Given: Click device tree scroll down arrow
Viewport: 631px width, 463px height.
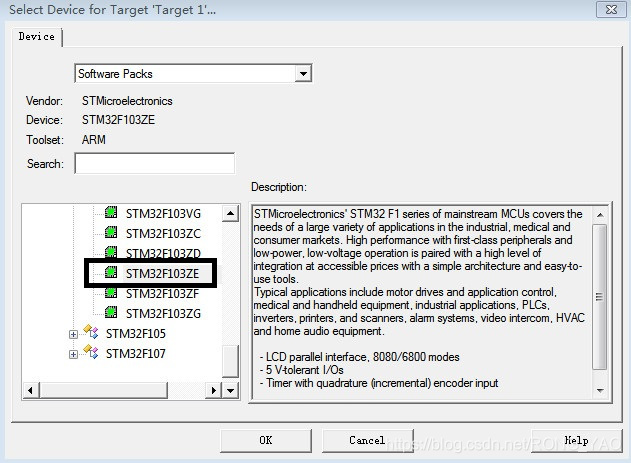Looking at the screenshot, I should (230, 390).
